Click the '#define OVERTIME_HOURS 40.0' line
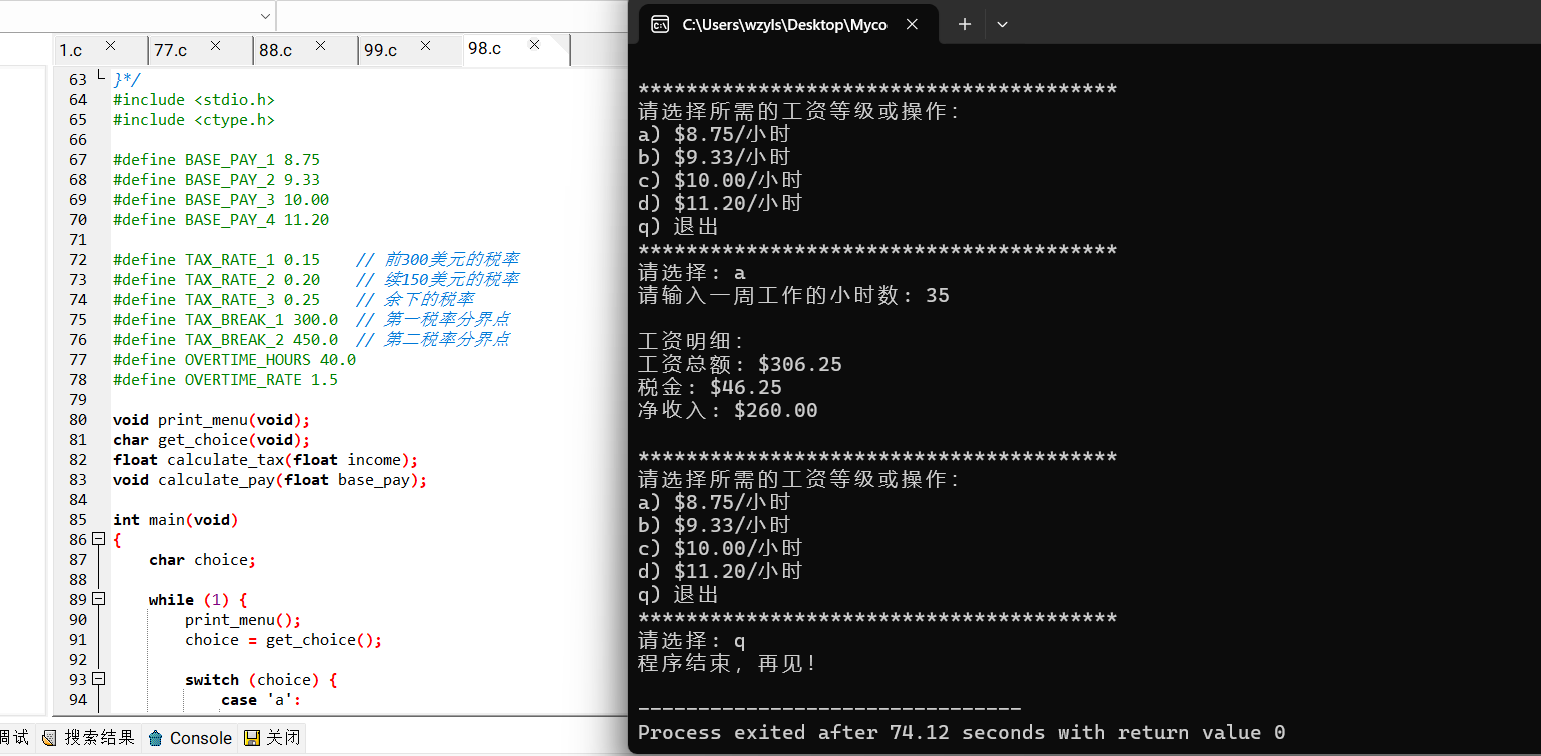1541x756 pixels. coord(234,360)
